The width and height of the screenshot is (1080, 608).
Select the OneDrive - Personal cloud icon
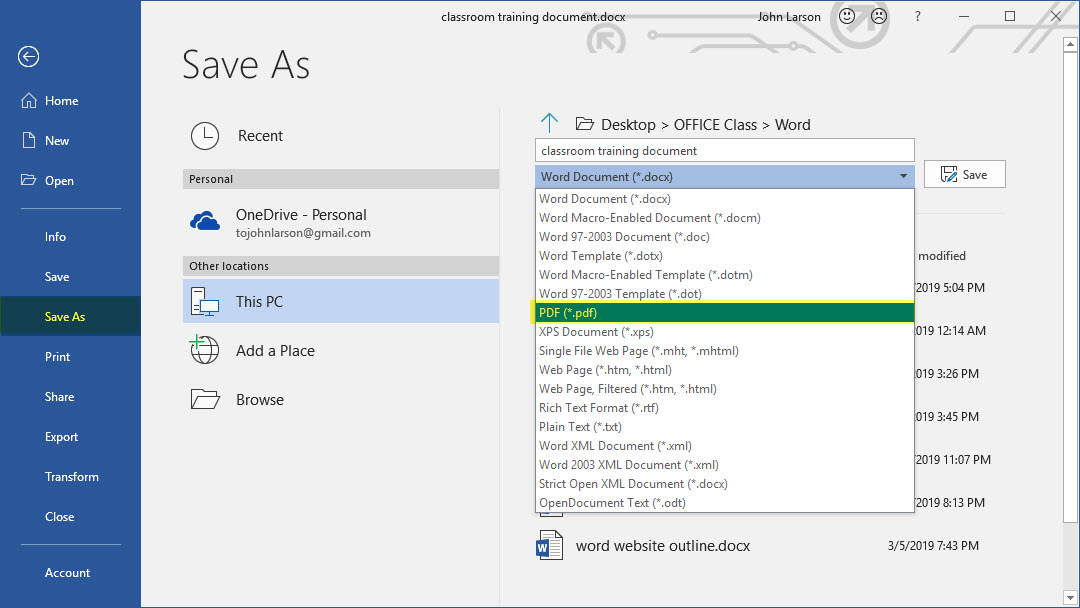(x=205, y=222)
